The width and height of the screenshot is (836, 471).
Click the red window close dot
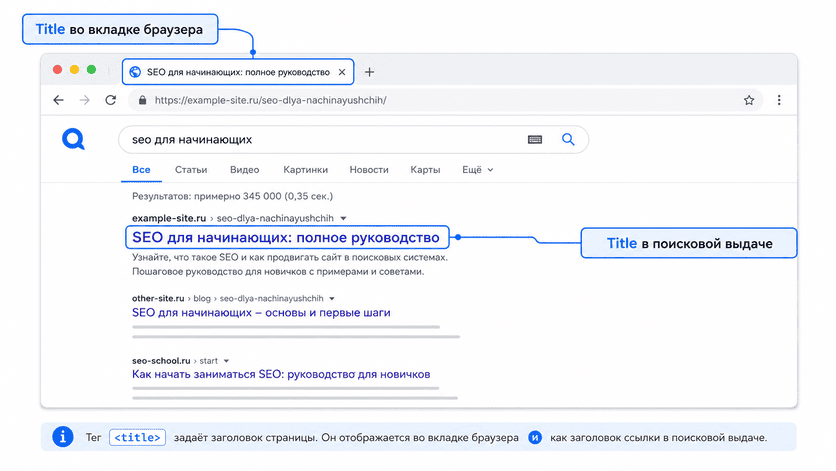[x=58, y=69]
